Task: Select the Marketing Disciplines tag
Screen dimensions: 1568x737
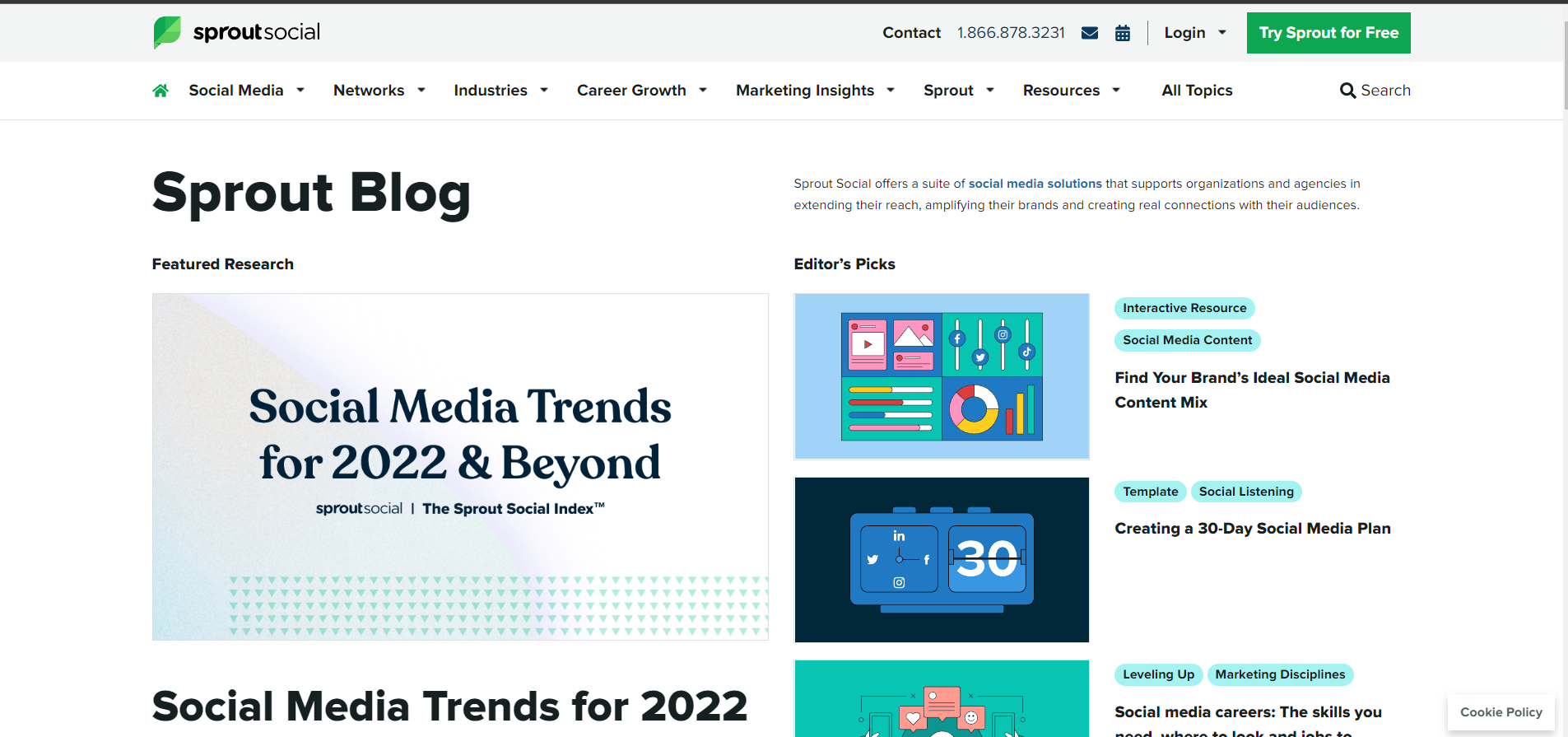Action: pyautogui.click(x=1280, y=674)
